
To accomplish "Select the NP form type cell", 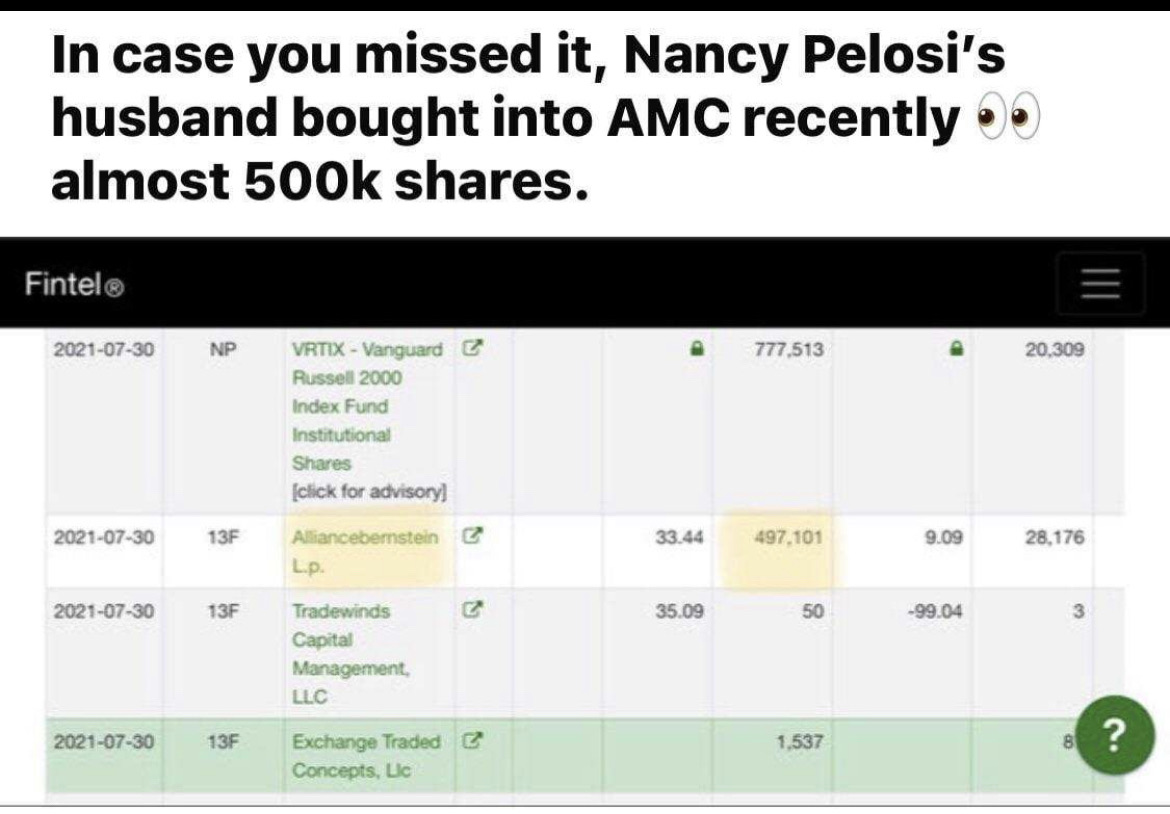I will point(221,350).
